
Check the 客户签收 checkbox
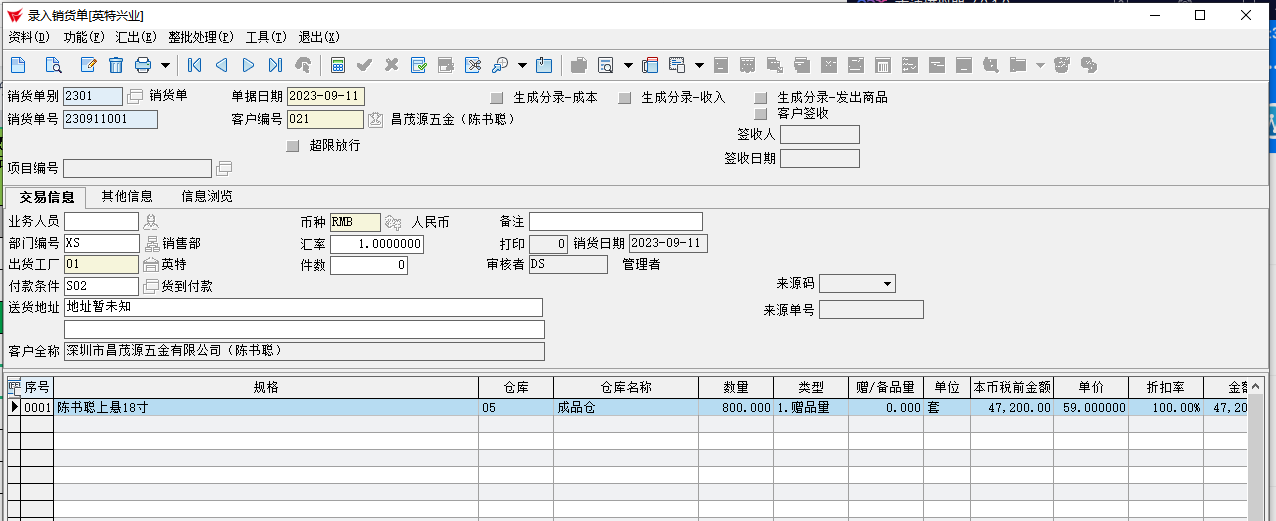point(761,114)
